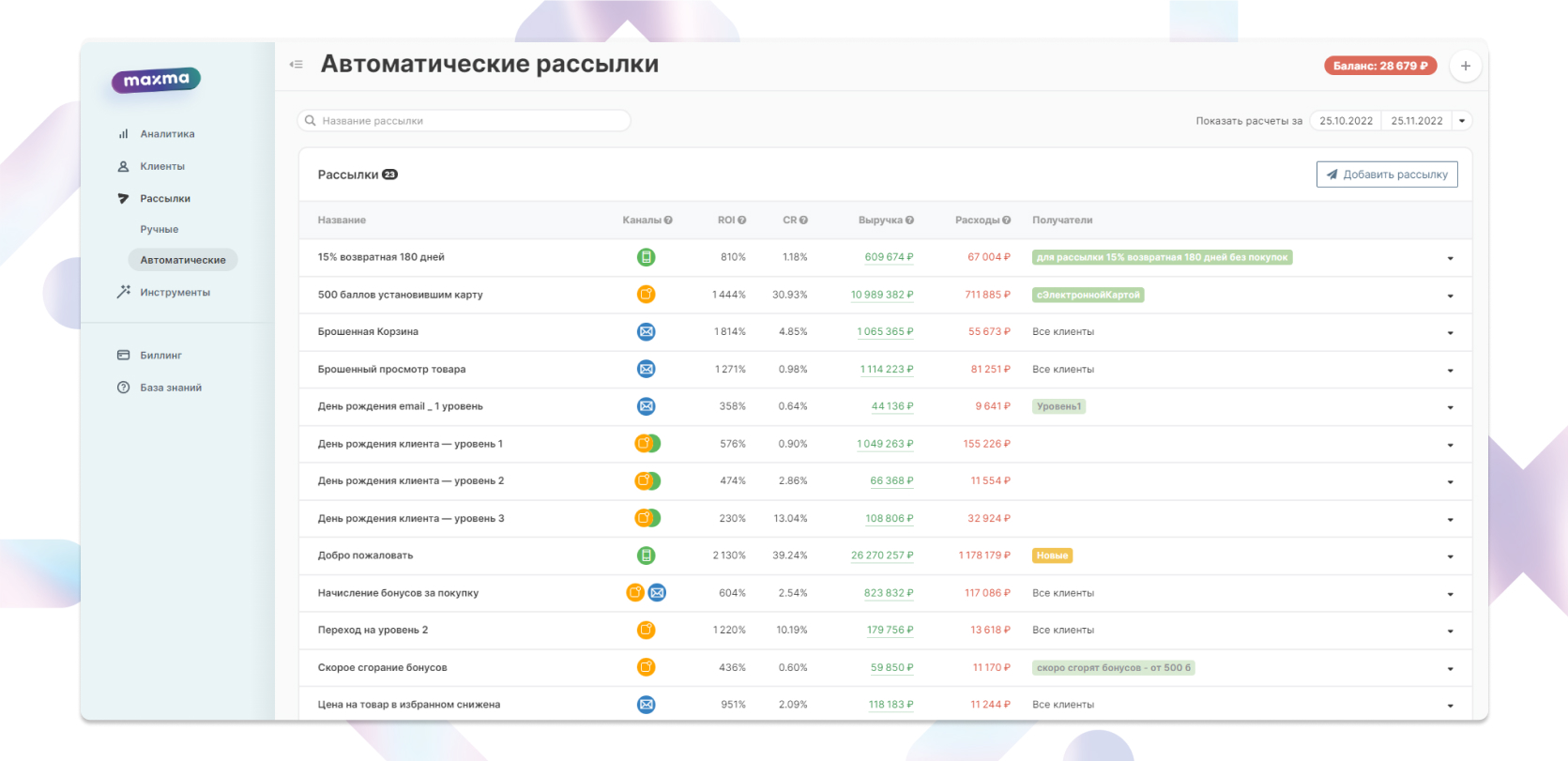1568x761 pixels.
Task: Go to Биллинг in the sidebar
Action: pos(160,356)
